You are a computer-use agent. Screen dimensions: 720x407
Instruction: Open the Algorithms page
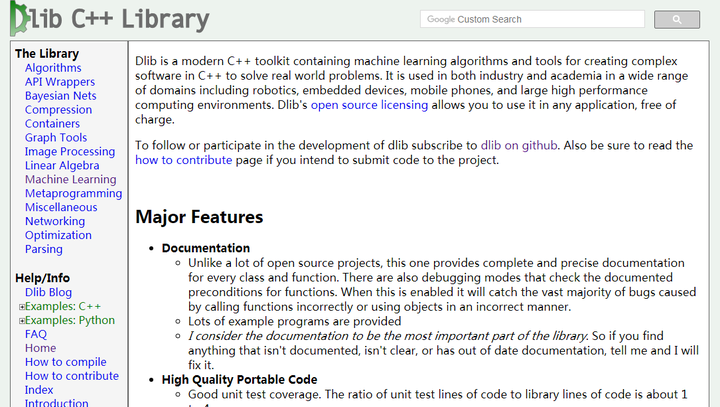tap(53, 68)
